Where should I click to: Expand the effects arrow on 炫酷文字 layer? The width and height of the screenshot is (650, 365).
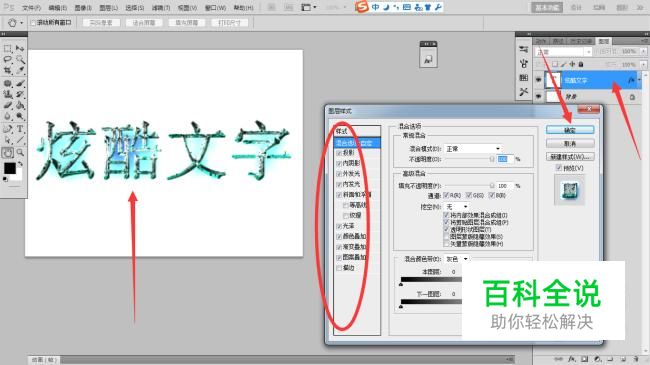tap(639, 80)
